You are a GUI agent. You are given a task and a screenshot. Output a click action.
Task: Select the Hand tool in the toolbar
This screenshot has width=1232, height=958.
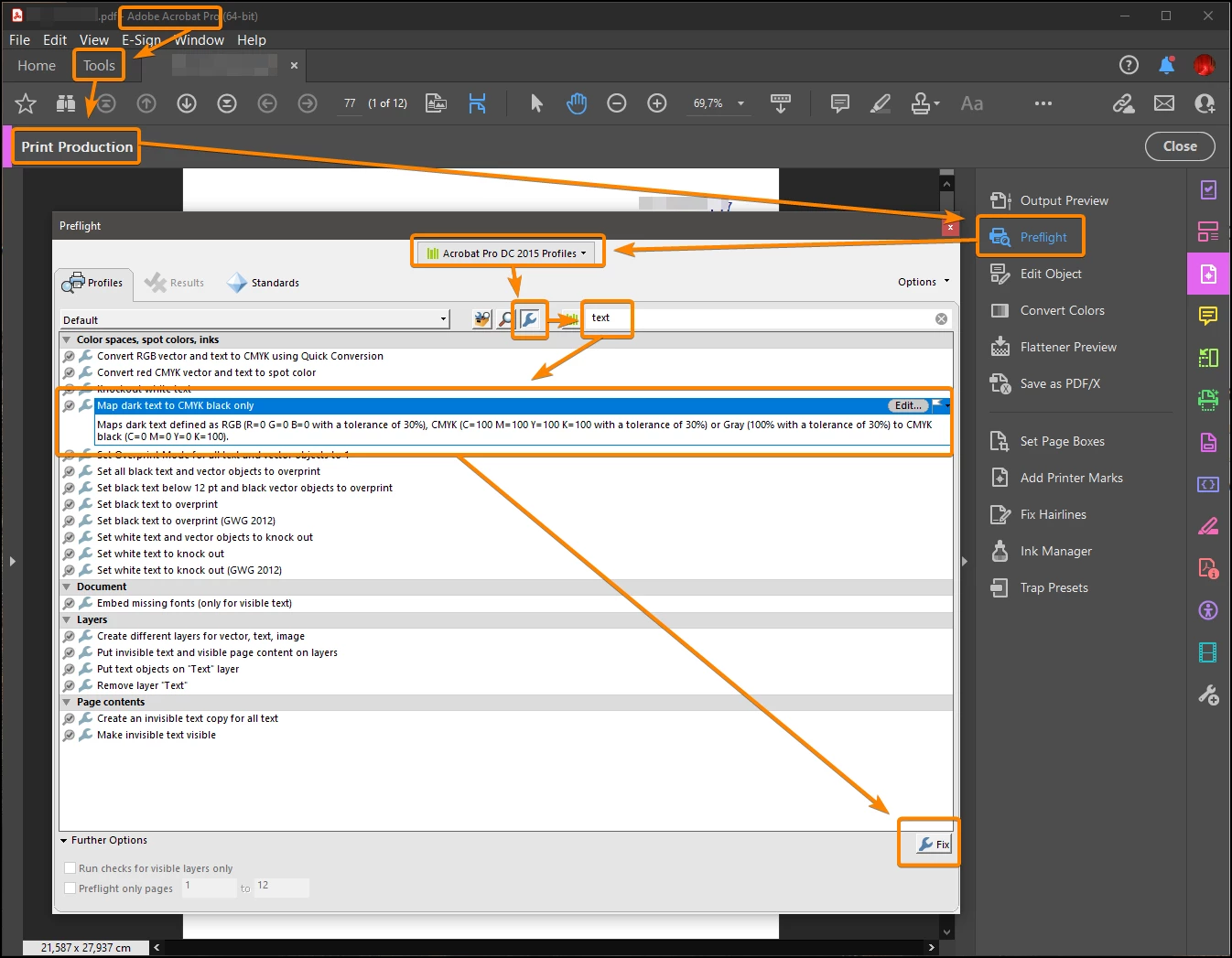click(x=577, y=103)
